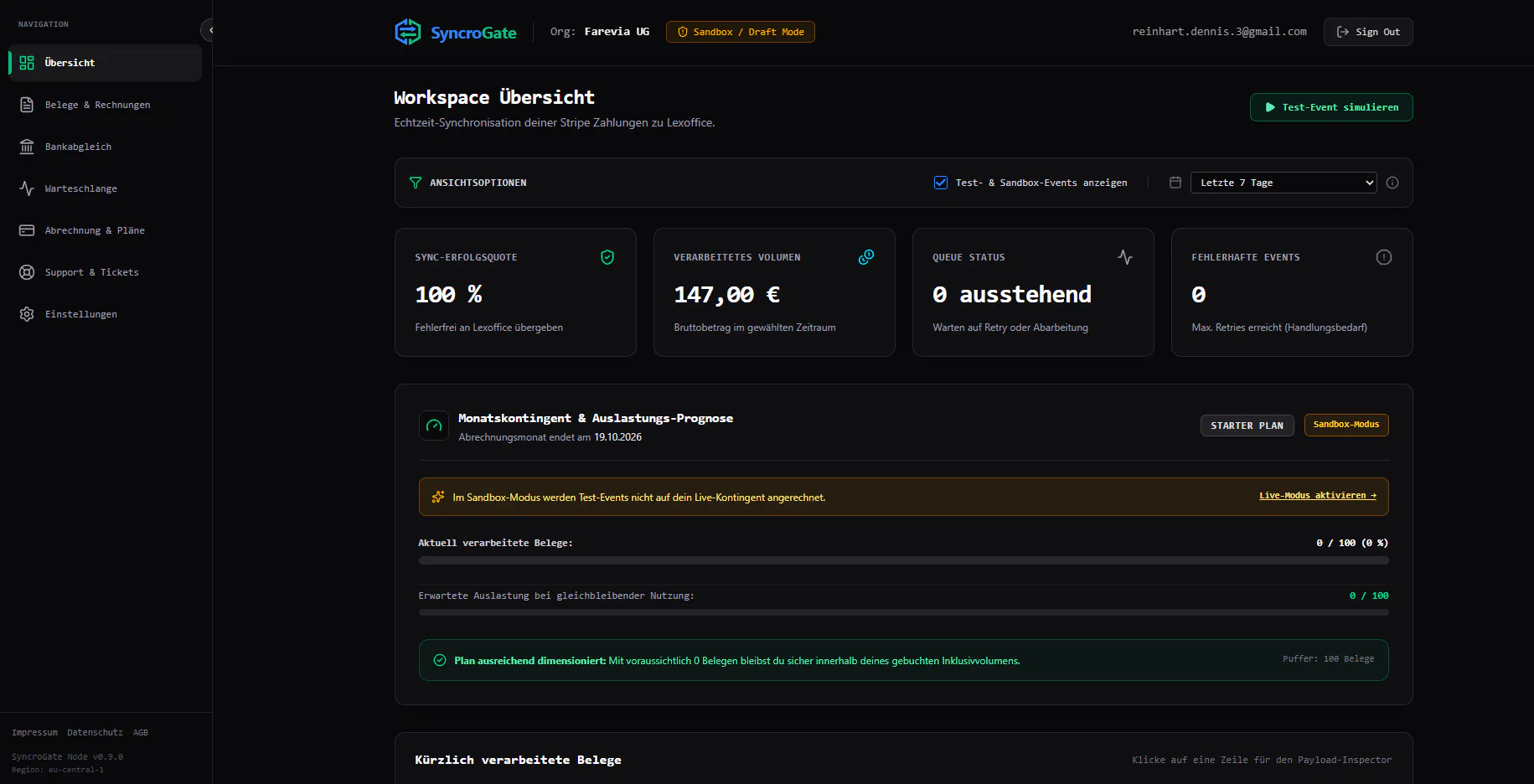Click the Kürzlich verarbeitete Belege heading
This screenshot has width=1534, height=784.
[518, 760]
